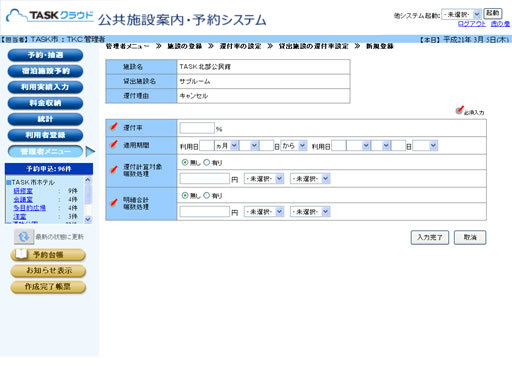The height and width of the screenshot is (384, 512).
Task: Click the ログアウト link
Action: [472, 24]
